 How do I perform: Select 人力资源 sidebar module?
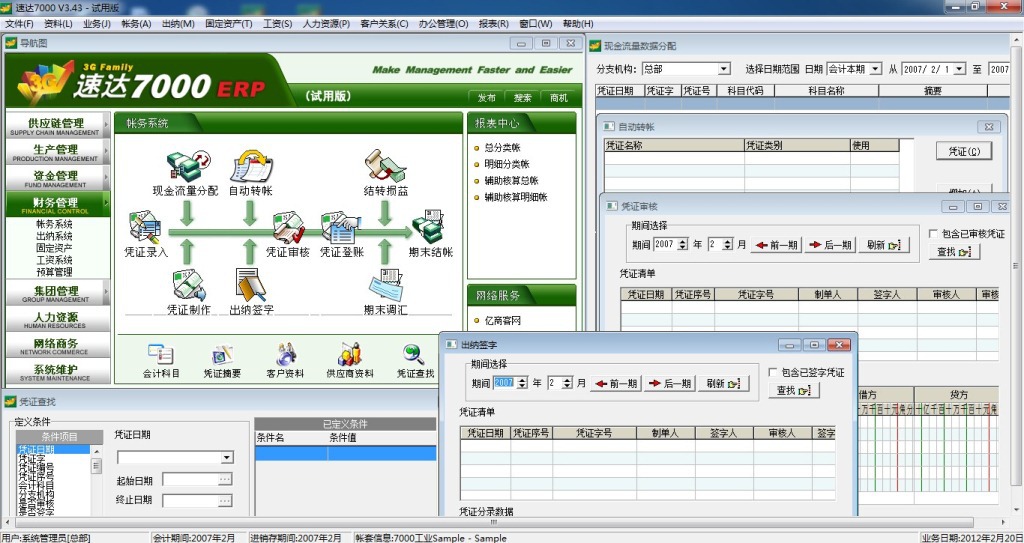pyautogui.click(x=56, y=320)
